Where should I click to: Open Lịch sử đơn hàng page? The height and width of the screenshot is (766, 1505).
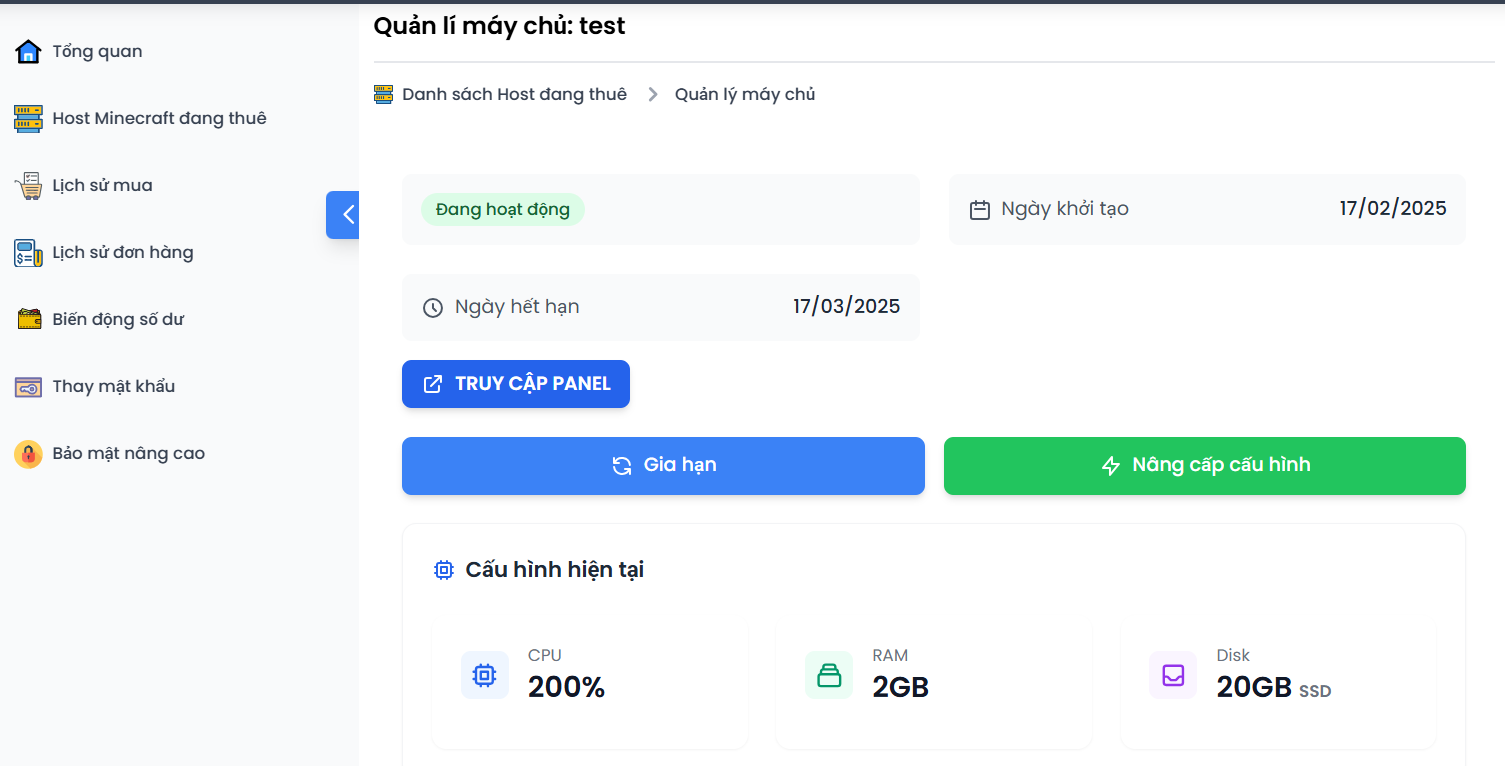(x=123, y=253)
